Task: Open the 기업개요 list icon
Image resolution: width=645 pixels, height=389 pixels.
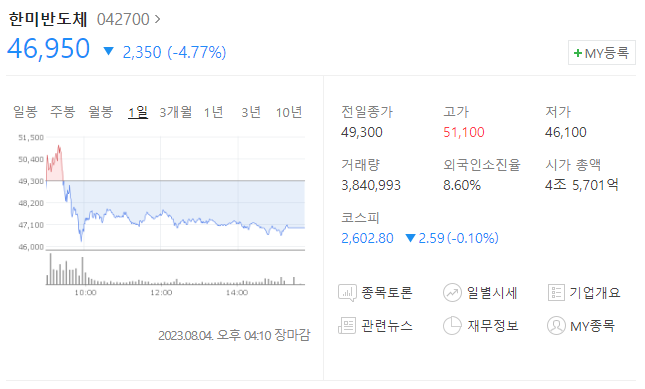Action: [556, 293]
